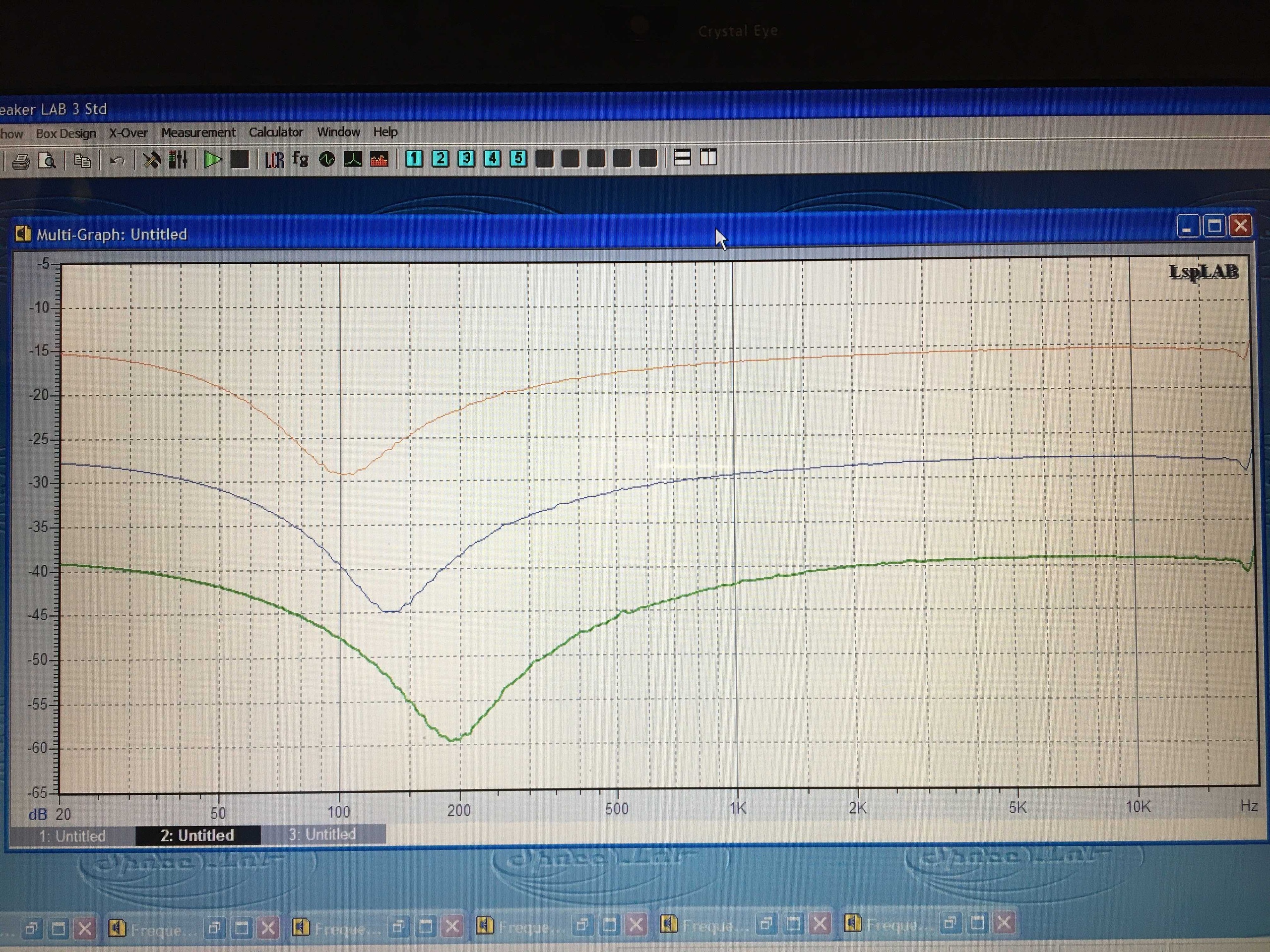Click the Undo arrow icon
Viewport: 1270px width, 952px height.
[117, 161]
